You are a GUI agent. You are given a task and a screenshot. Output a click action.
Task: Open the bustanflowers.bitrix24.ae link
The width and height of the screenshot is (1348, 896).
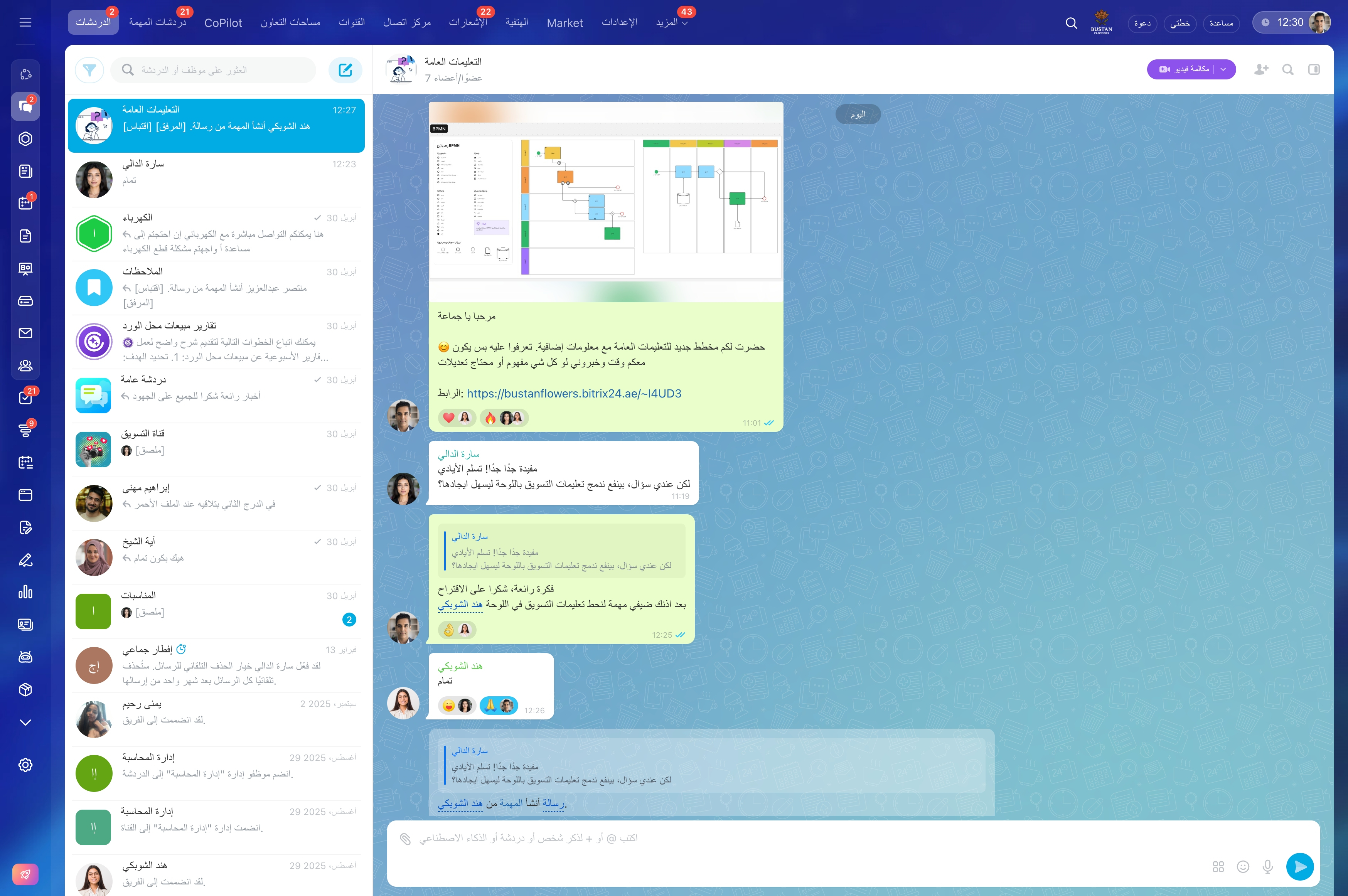tap(574, 394)
